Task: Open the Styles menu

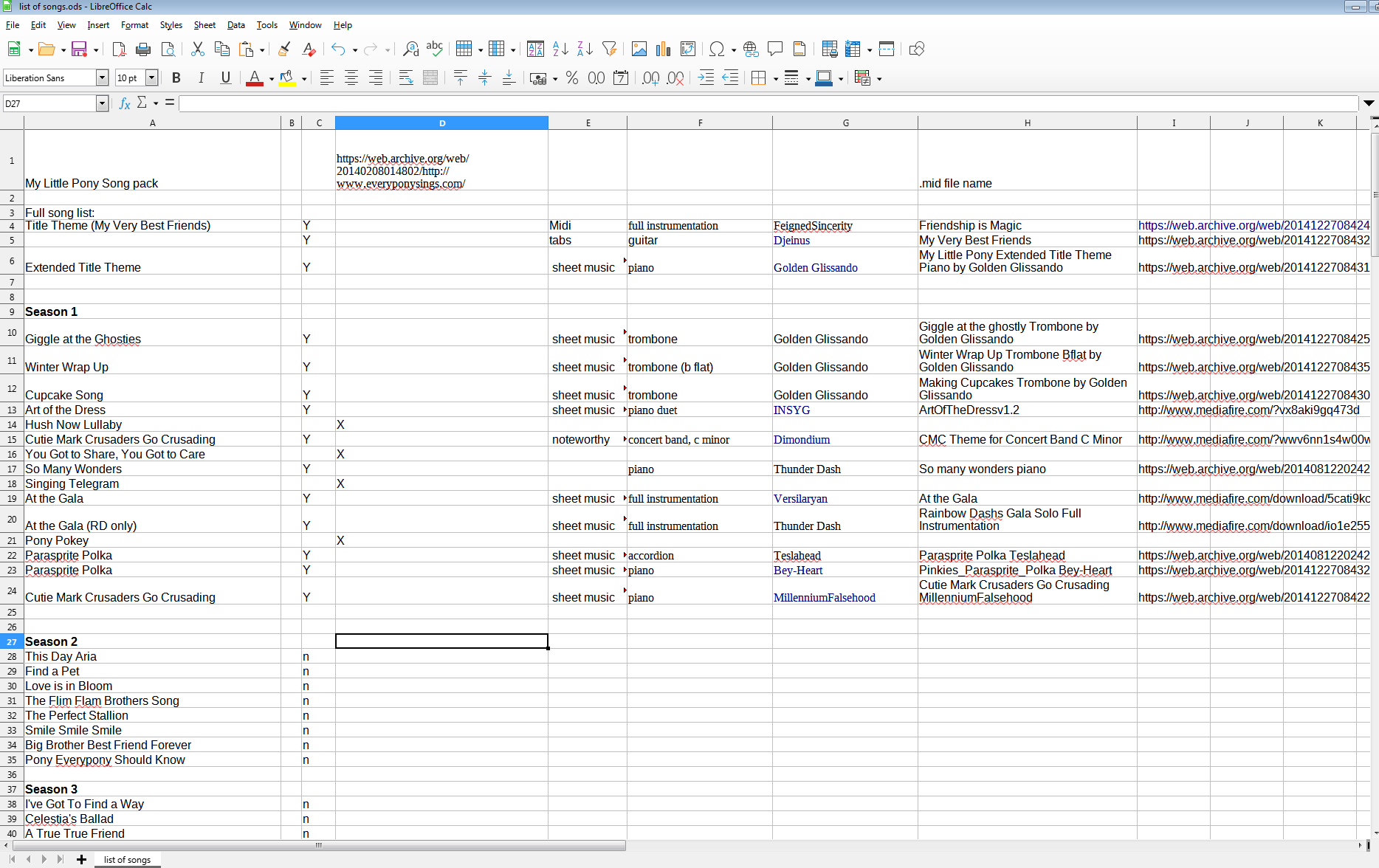Action: 171,25
